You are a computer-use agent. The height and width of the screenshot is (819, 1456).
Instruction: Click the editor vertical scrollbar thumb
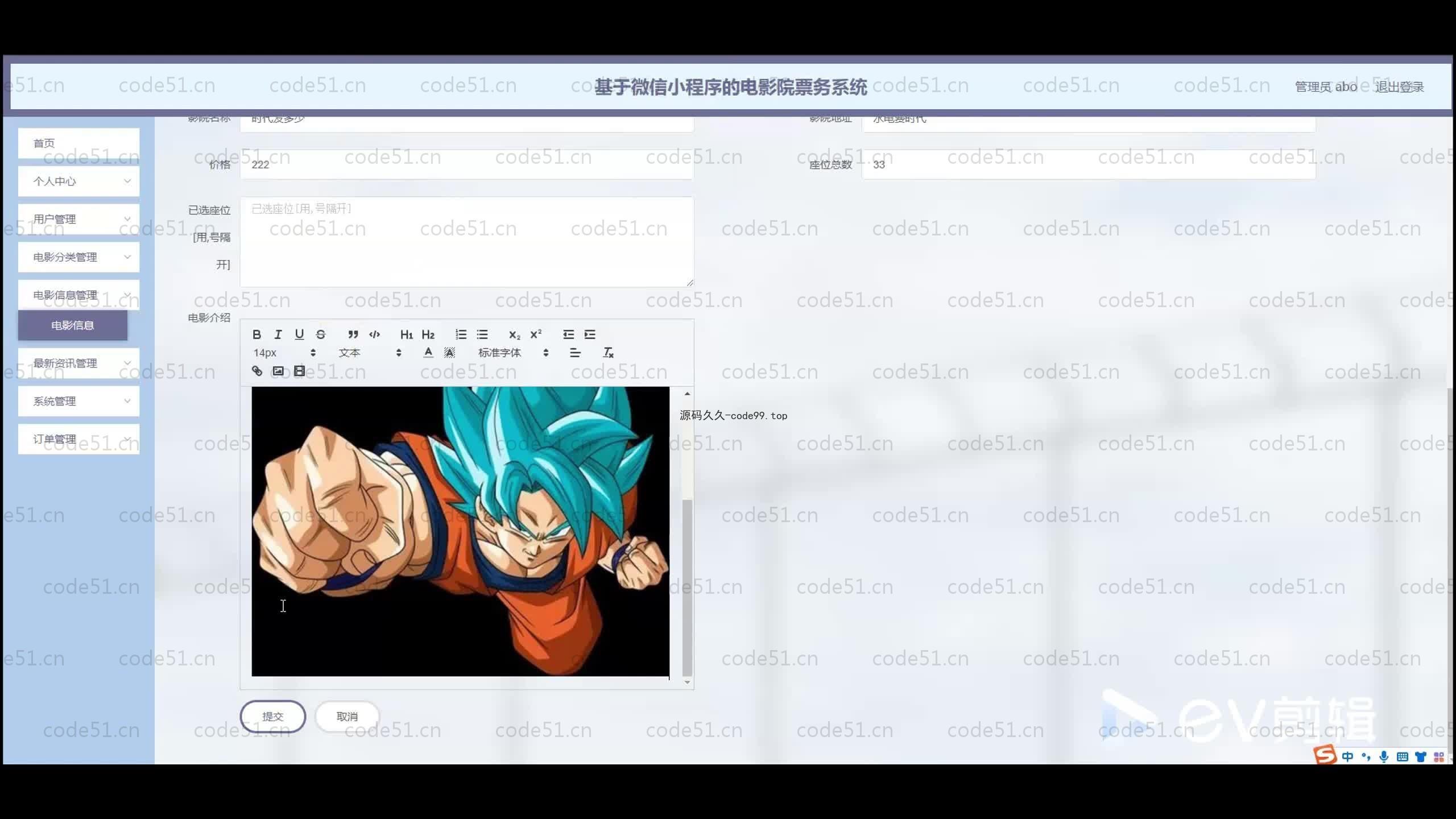(687, 587)
